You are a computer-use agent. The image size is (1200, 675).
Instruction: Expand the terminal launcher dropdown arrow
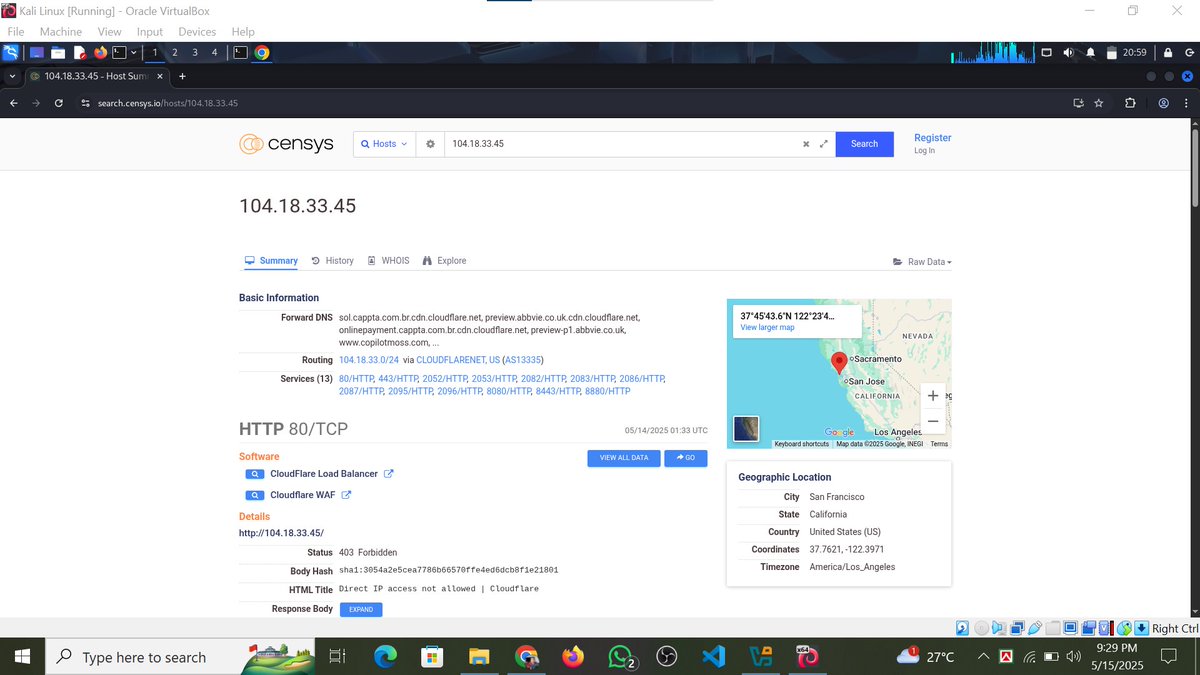pos(132,52)
